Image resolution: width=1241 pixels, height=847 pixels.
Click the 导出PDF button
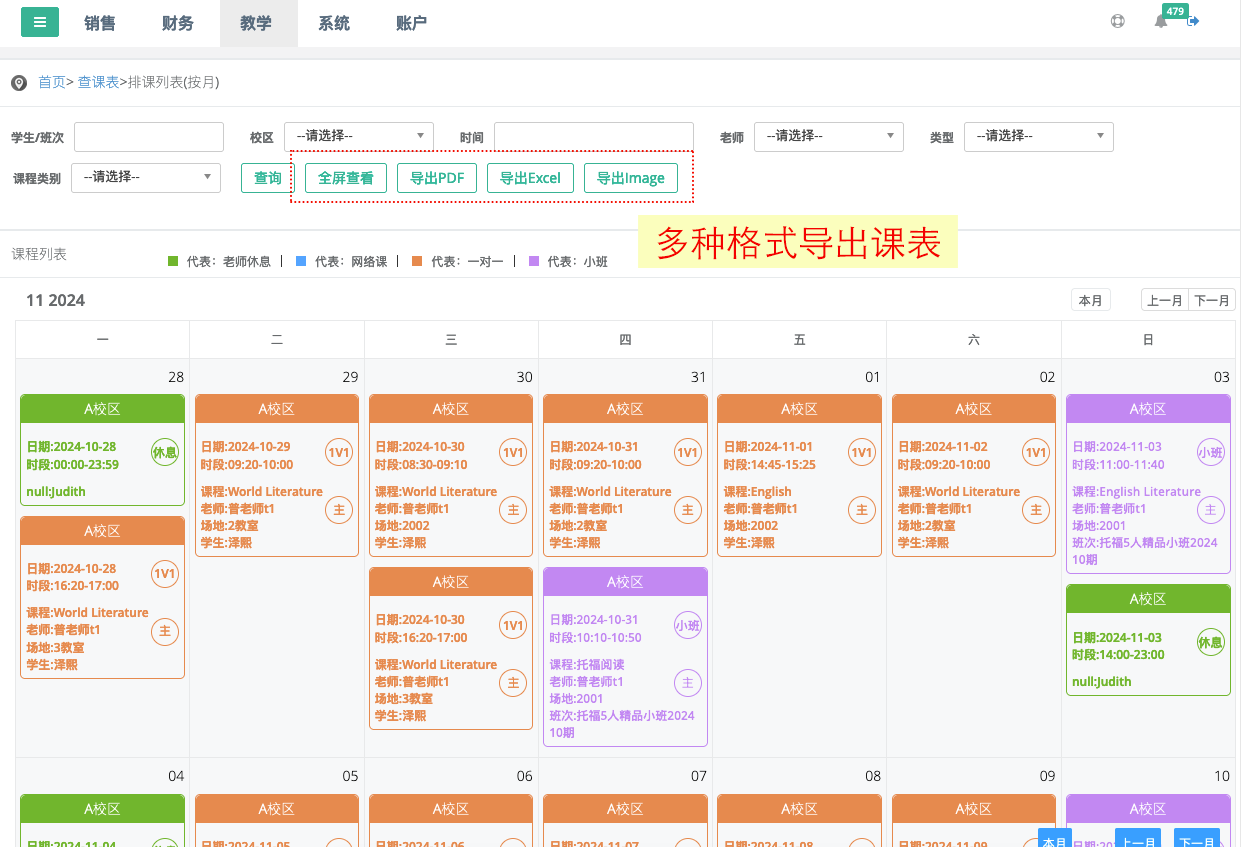(437, 178)
